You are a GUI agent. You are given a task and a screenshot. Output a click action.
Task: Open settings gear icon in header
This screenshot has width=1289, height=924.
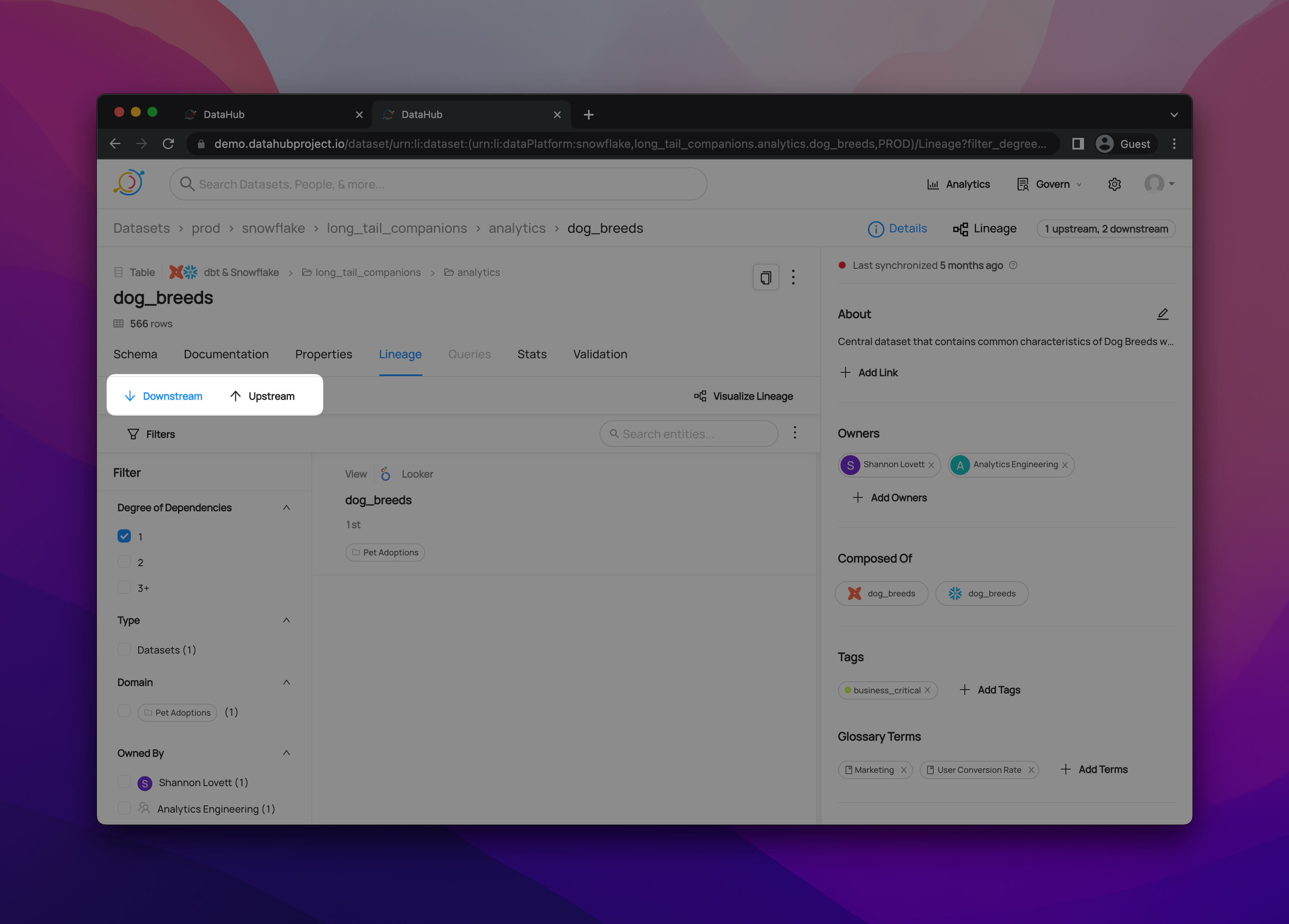[x=1114, y=184]
